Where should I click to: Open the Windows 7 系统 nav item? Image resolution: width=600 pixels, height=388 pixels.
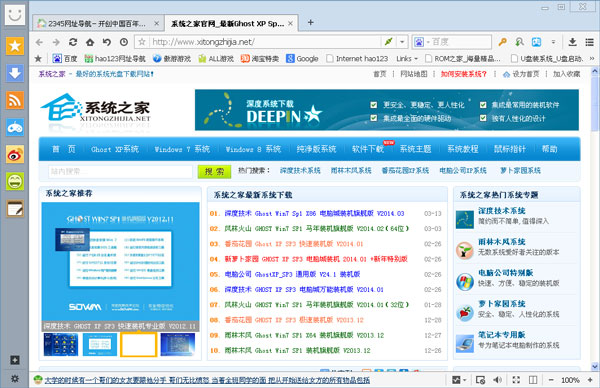[182, 149]
